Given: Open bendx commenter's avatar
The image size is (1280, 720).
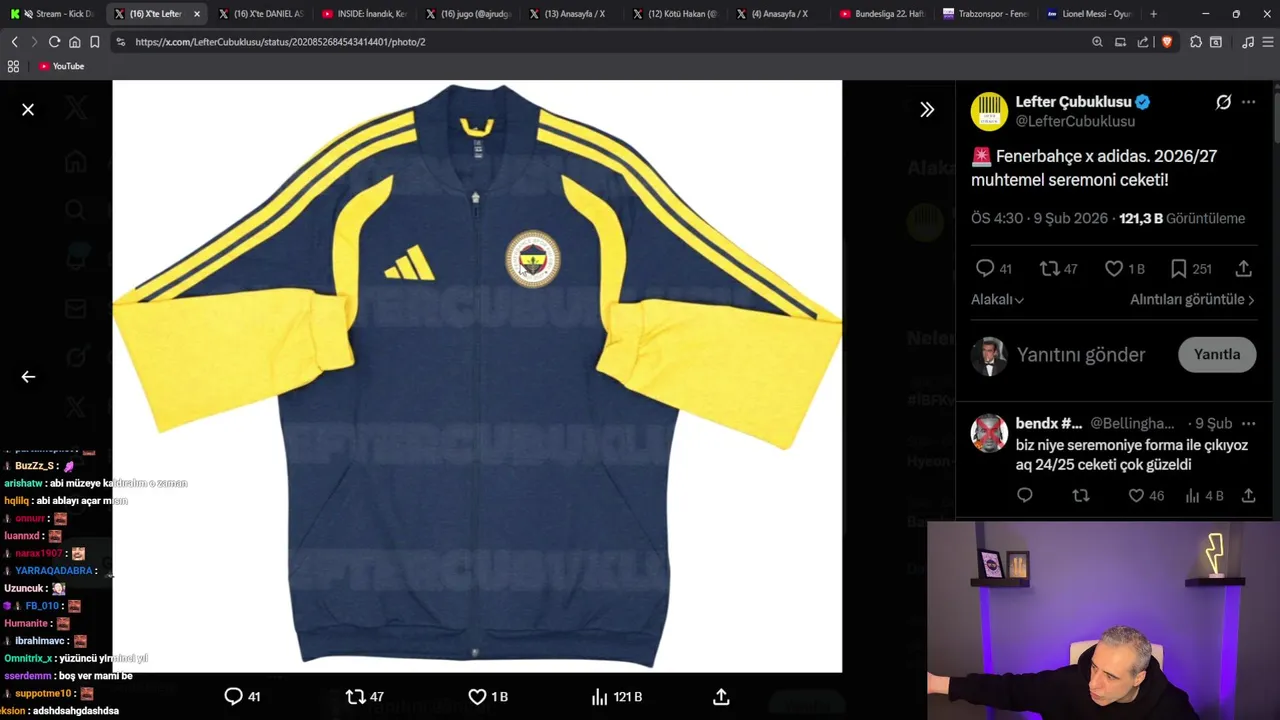Looking at the screenshot, I should coord(989,433).
